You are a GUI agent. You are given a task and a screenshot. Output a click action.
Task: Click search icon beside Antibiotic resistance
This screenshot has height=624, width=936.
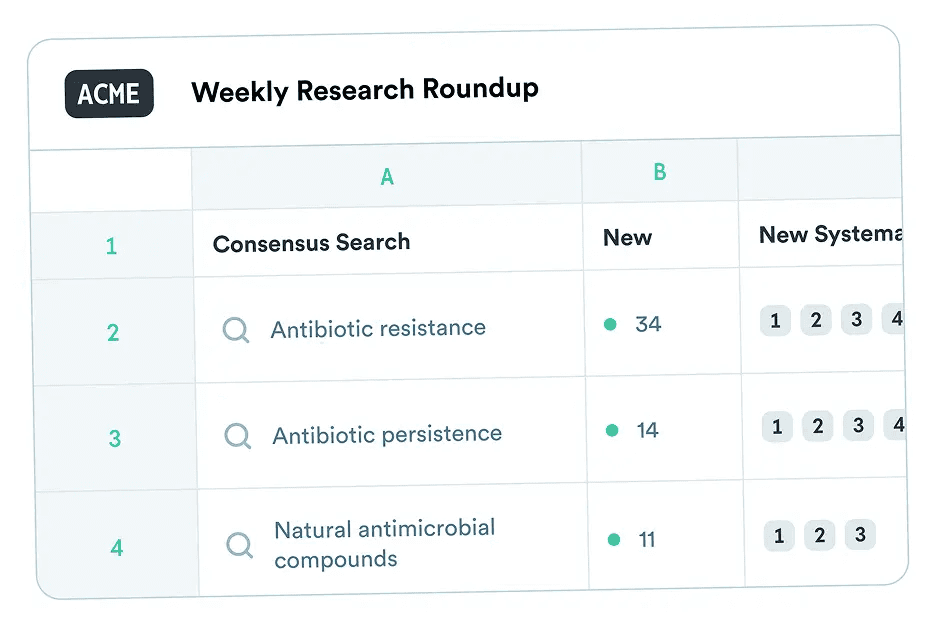point(236,330)
